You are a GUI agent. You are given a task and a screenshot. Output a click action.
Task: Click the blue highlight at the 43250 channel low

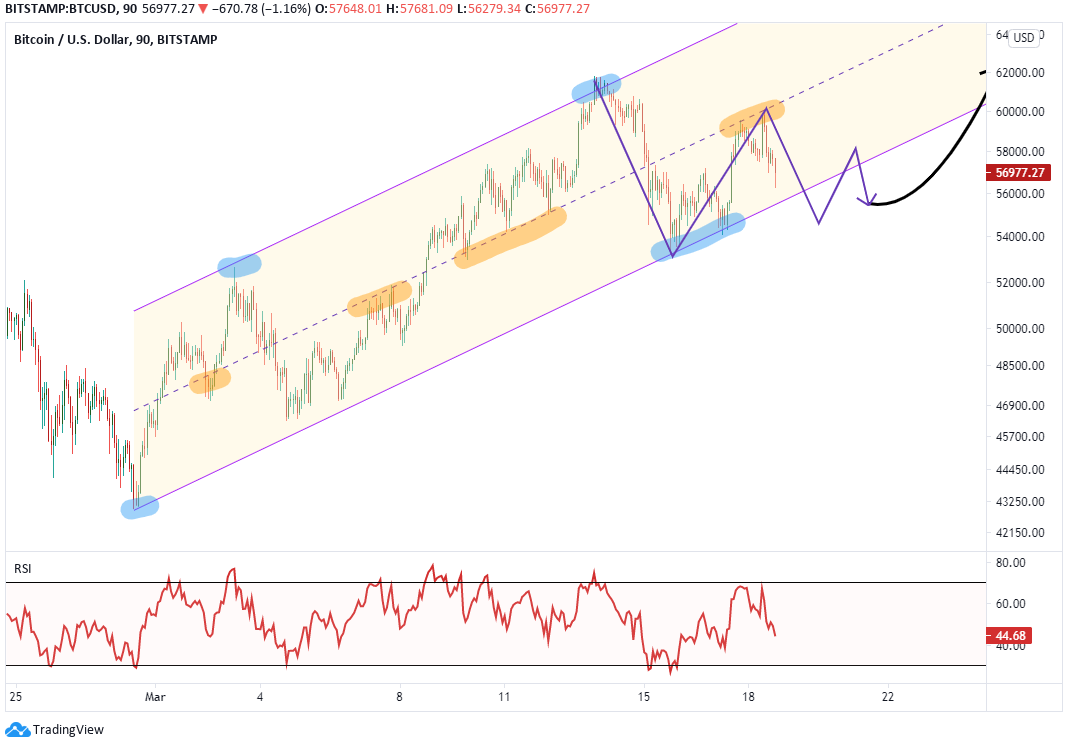click(x=140, y=507)
